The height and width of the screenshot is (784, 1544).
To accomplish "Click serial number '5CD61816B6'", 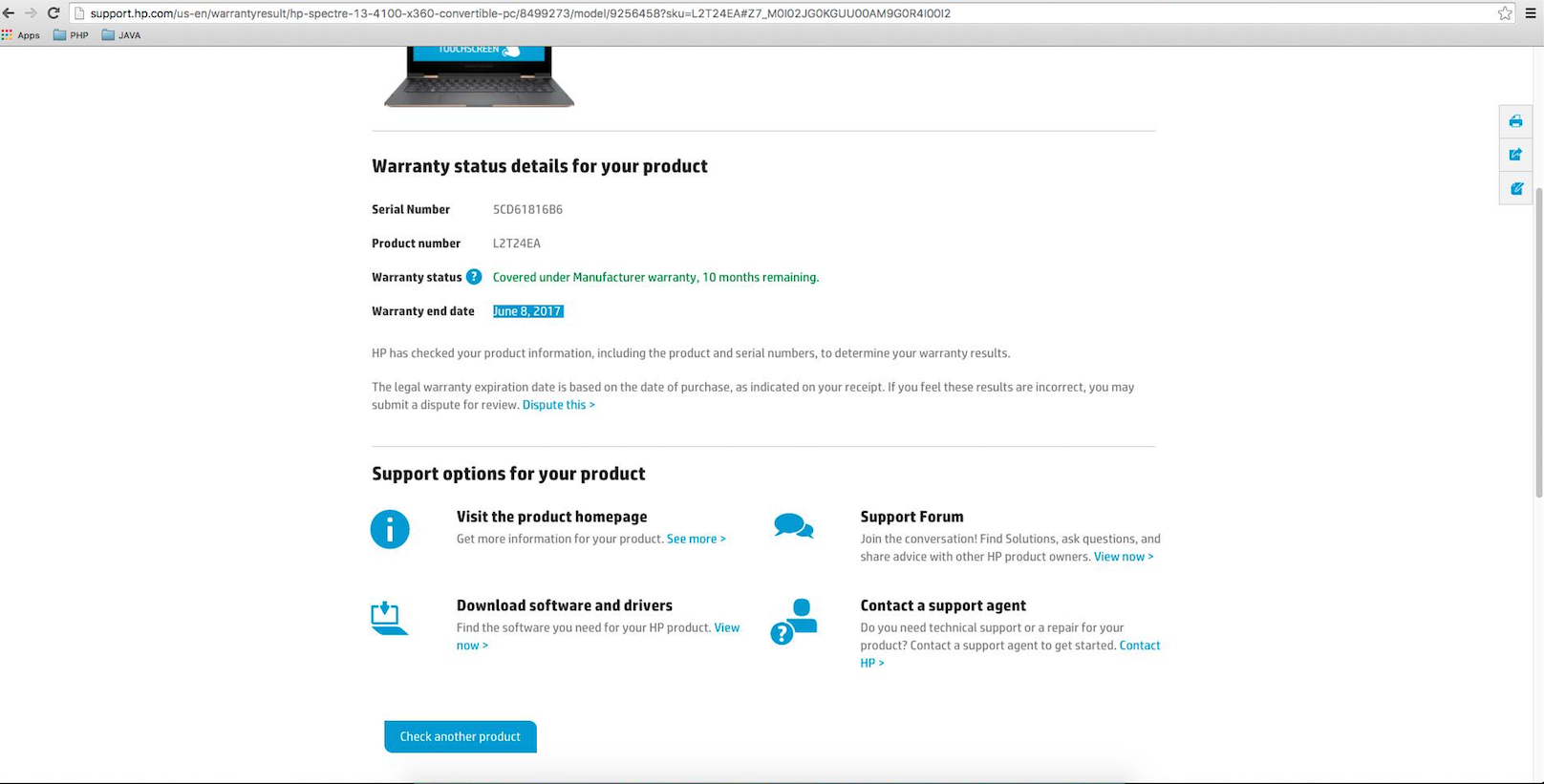I will pyautogui.click(x=527, y=209).
